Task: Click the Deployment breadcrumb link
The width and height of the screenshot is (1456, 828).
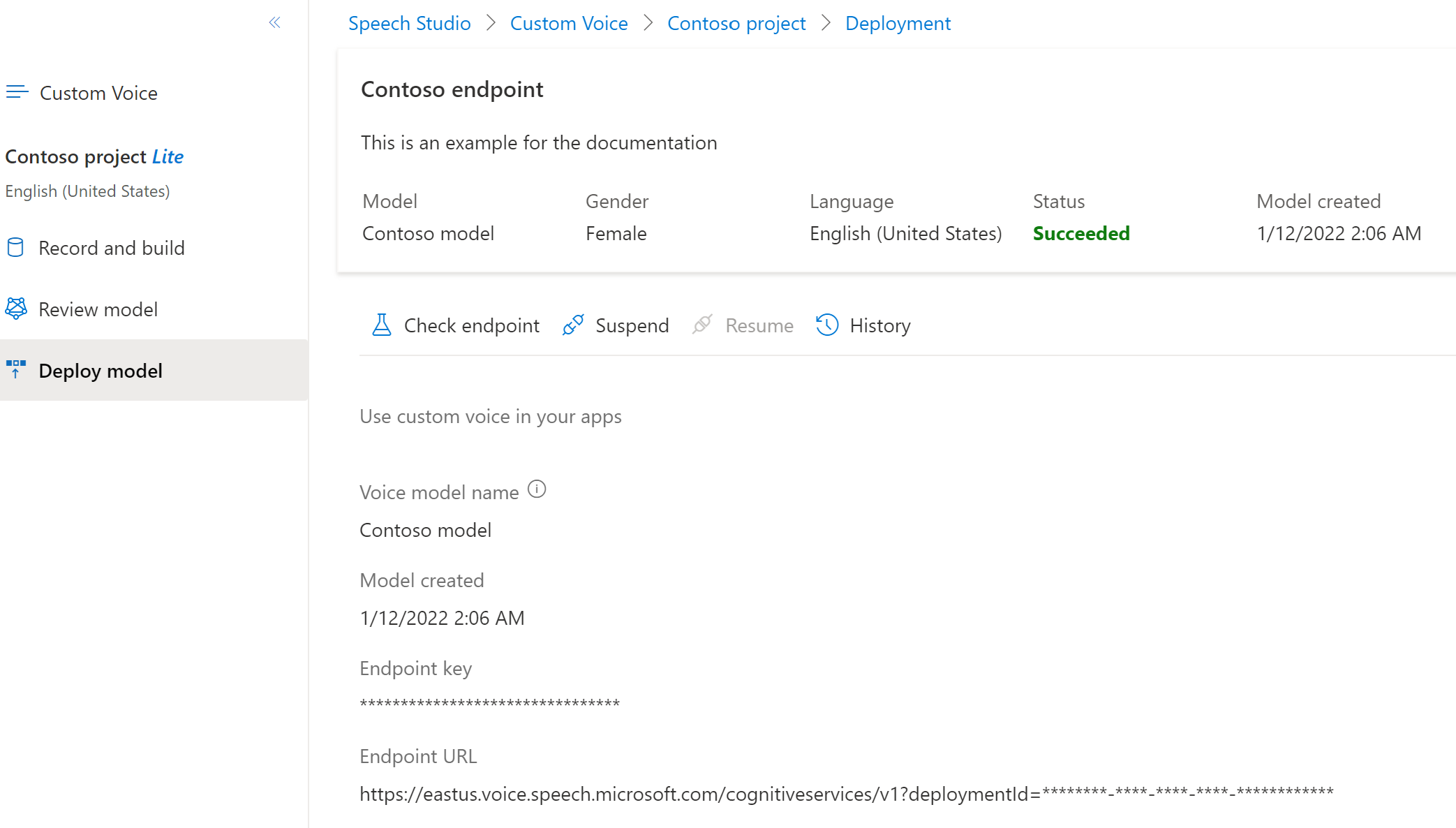Action: click(898, 24)
